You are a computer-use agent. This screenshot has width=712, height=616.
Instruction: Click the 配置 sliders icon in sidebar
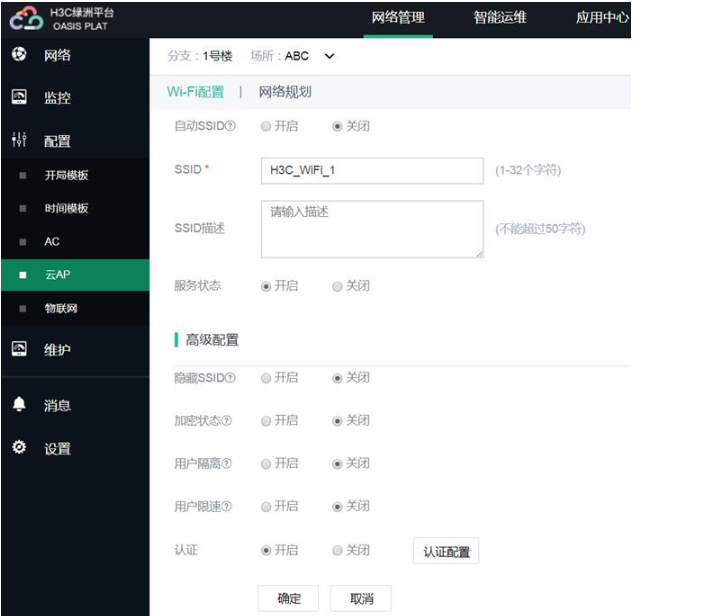tap(19, 140)
